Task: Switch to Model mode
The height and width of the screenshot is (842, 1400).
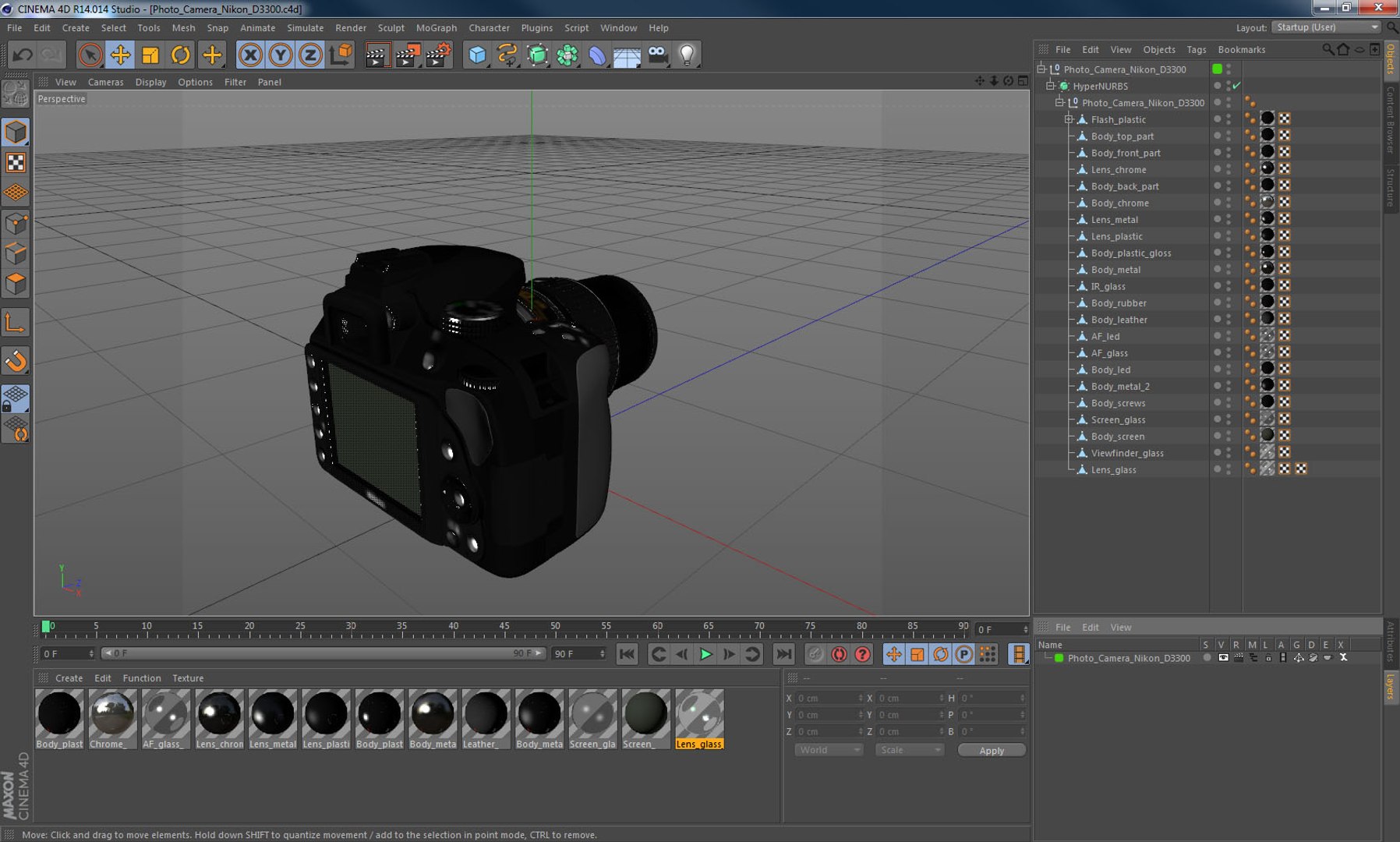Action: (x=16, y=133)
